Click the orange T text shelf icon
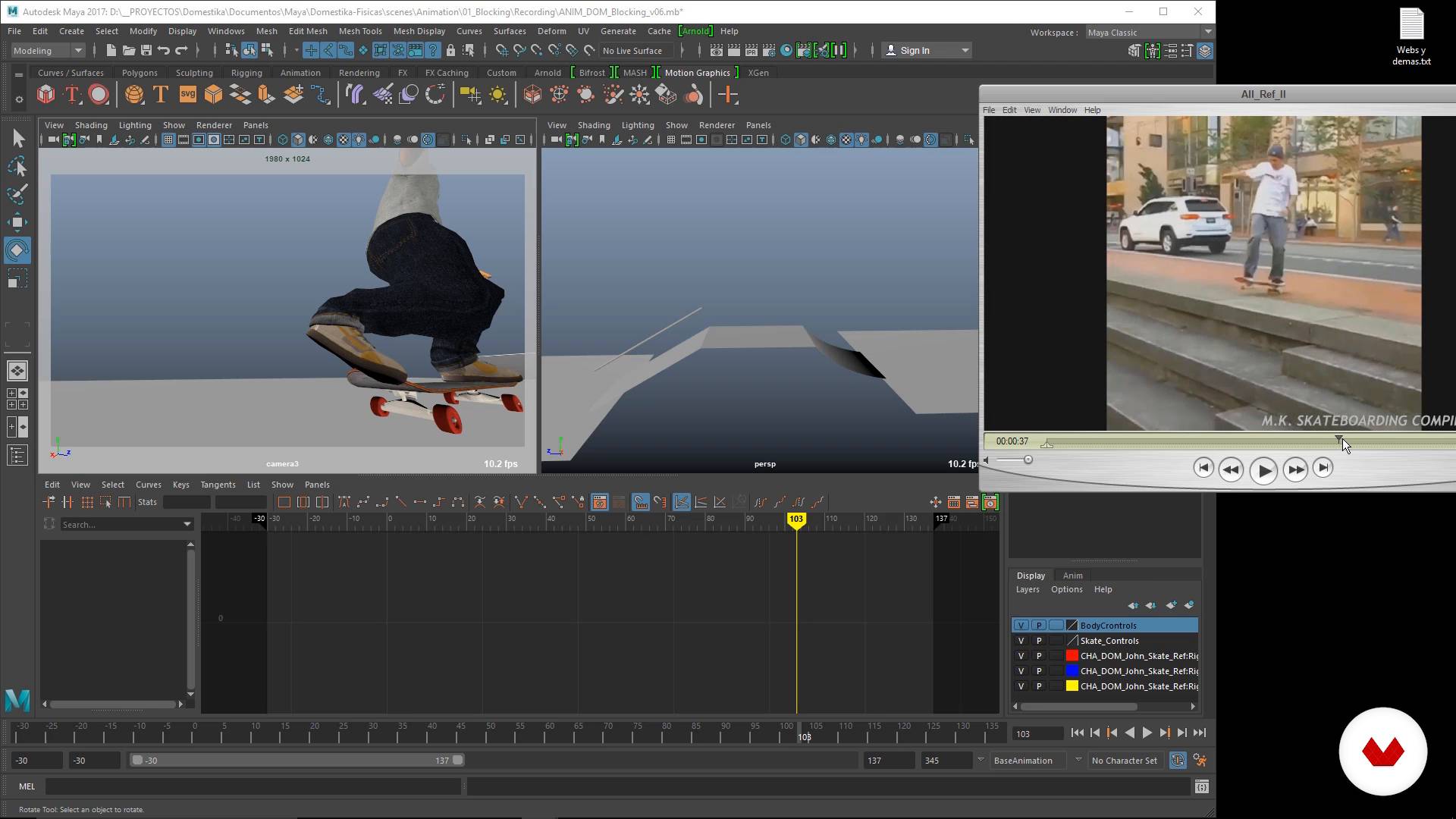This screenshot has height=819, width=1456. point(161,95)
